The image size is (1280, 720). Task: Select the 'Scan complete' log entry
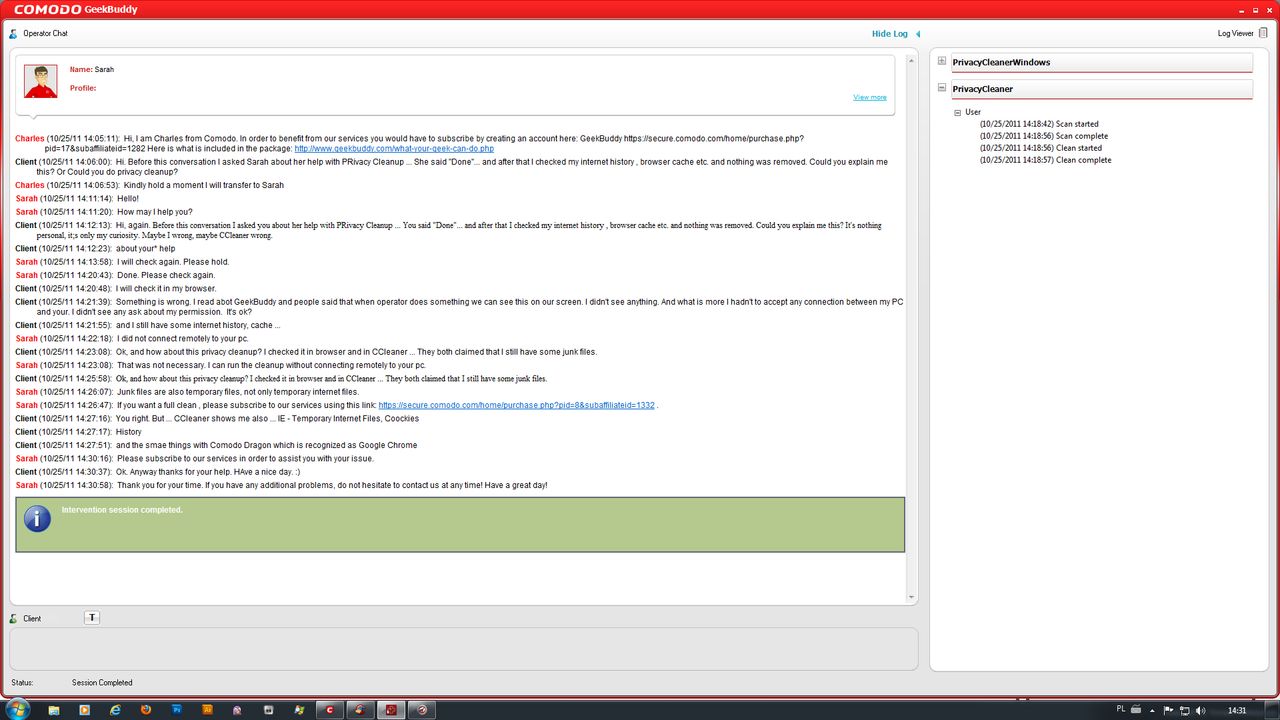(x=1043, y=136)
